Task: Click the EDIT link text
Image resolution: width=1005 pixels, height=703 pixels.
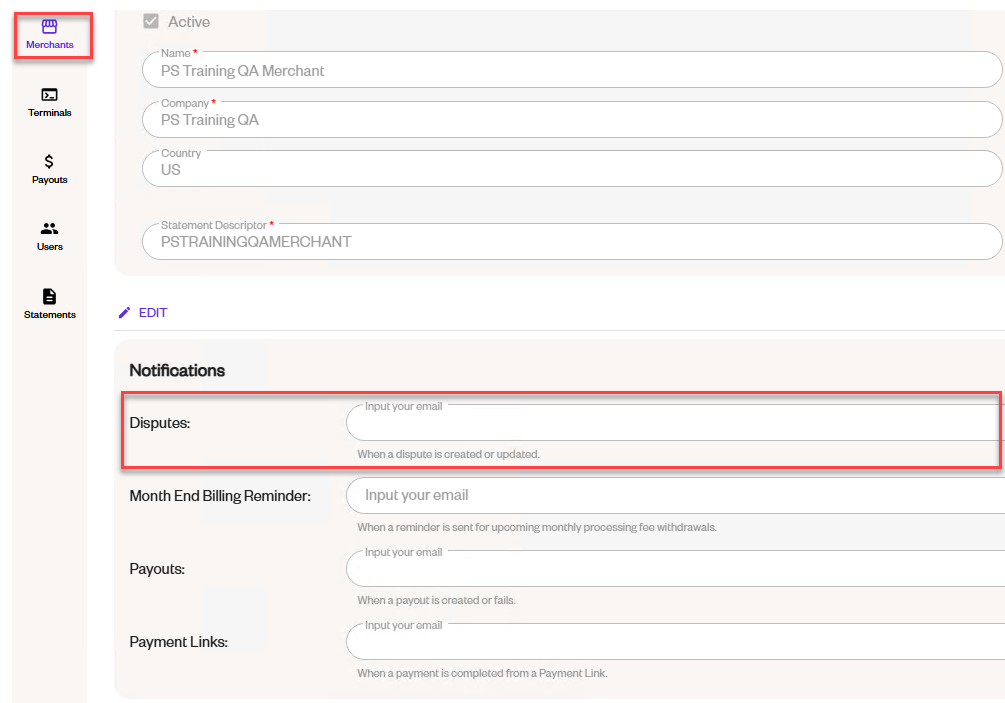Action: pyautogui.click(x=153, y=313)
